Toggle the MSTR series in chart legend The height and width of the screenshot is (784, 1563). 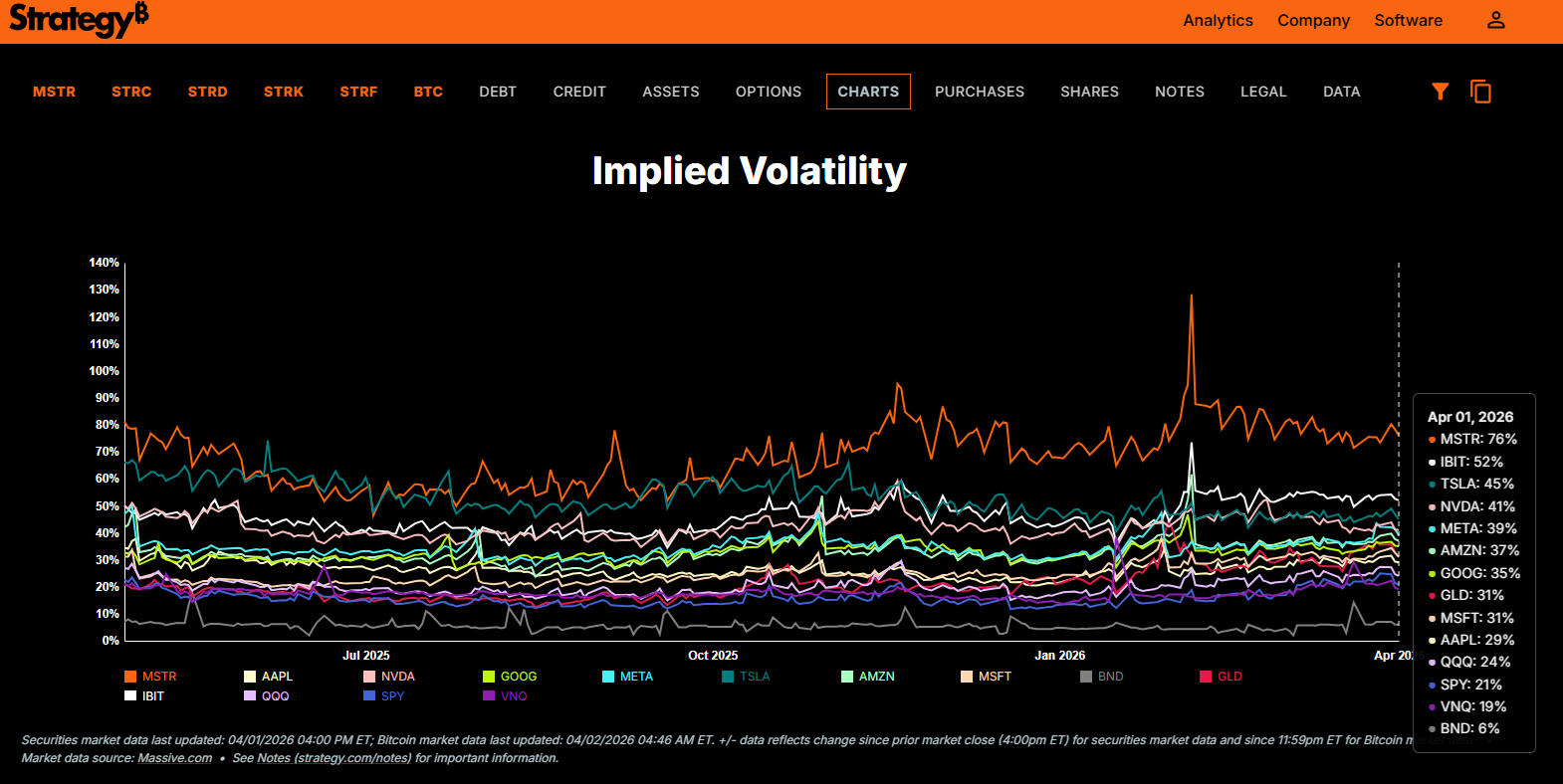point(150,677)
